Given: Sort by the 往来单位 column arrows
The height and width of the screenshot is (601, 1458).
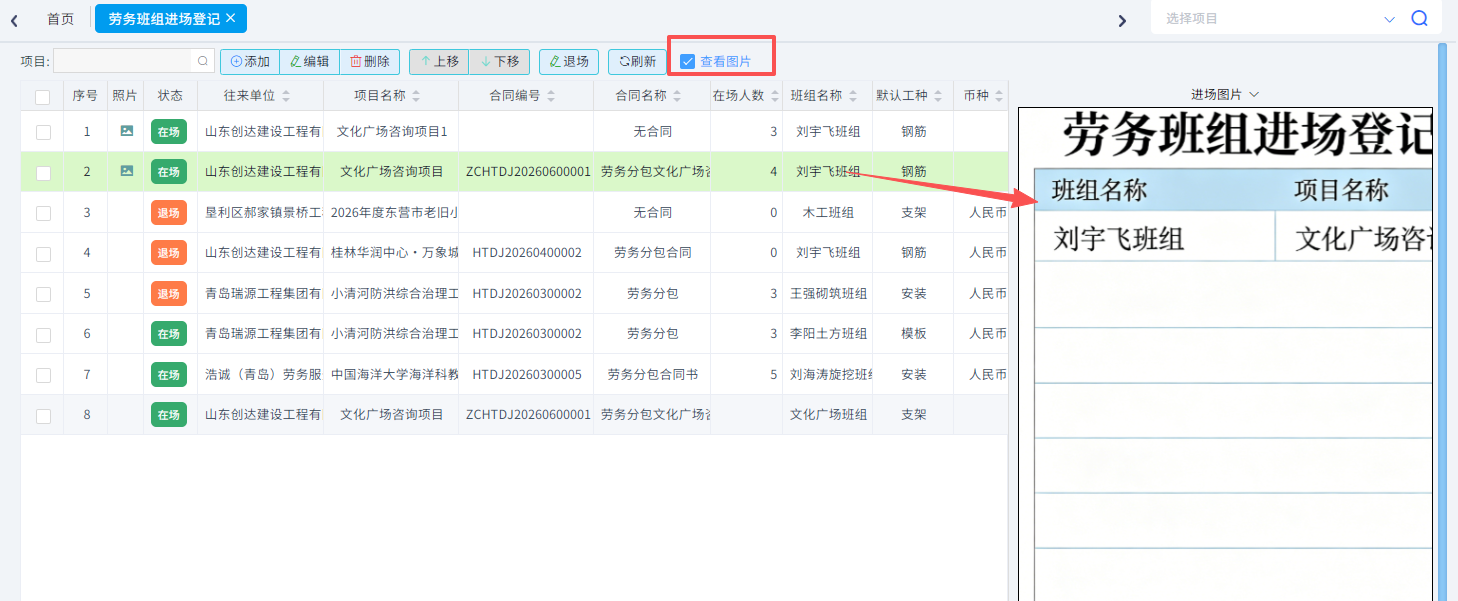Looking at the screenshot, I should coord(286,96).
